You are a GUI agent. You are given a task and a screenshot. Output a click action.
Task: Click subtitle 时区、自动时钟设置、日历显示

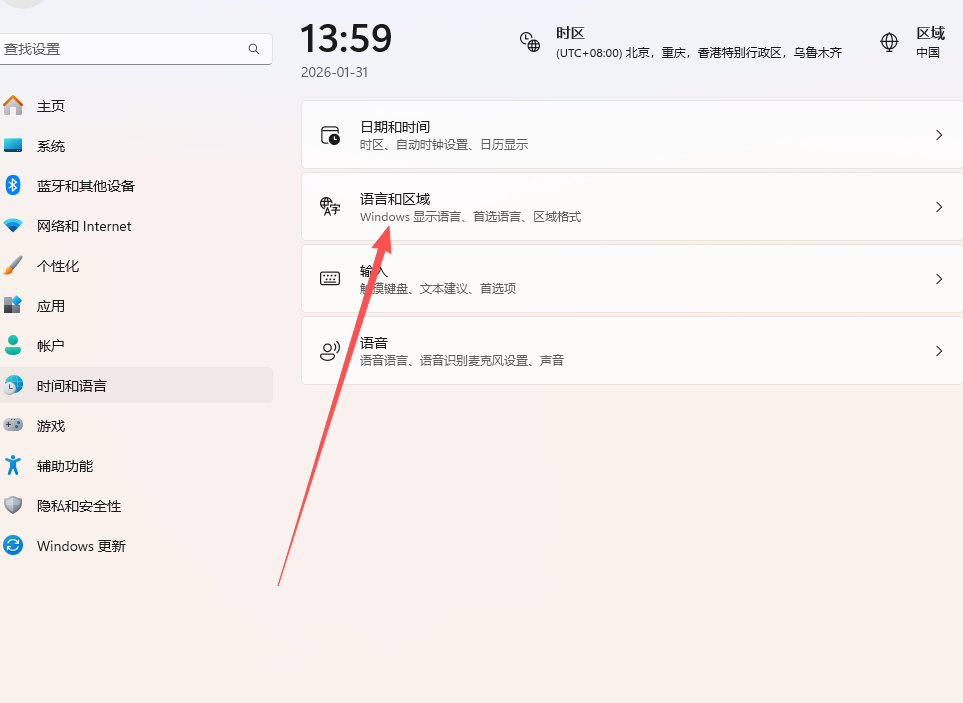[444, 145]
